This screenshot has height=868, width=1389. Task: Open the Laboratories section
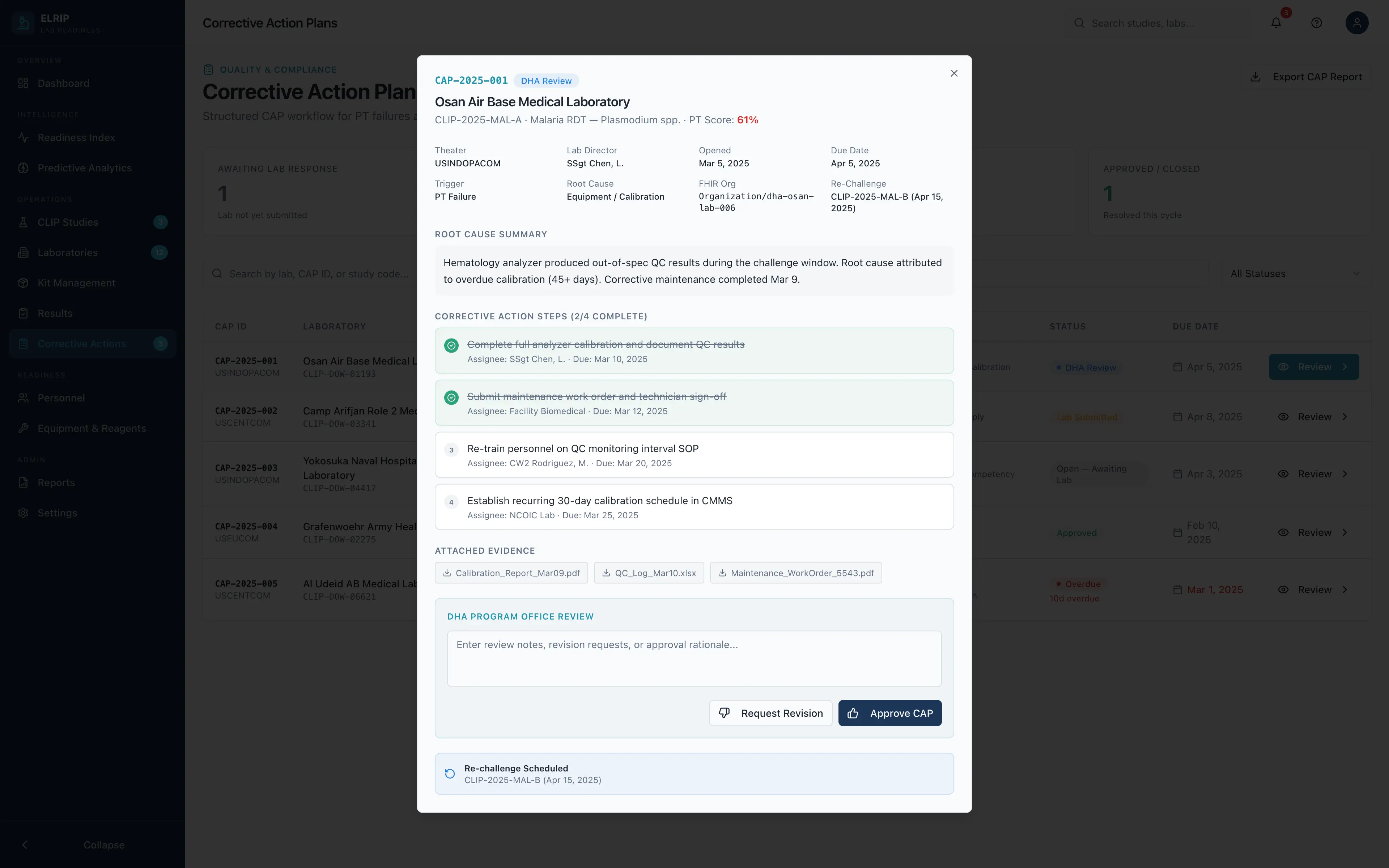[x=67, y=252]
